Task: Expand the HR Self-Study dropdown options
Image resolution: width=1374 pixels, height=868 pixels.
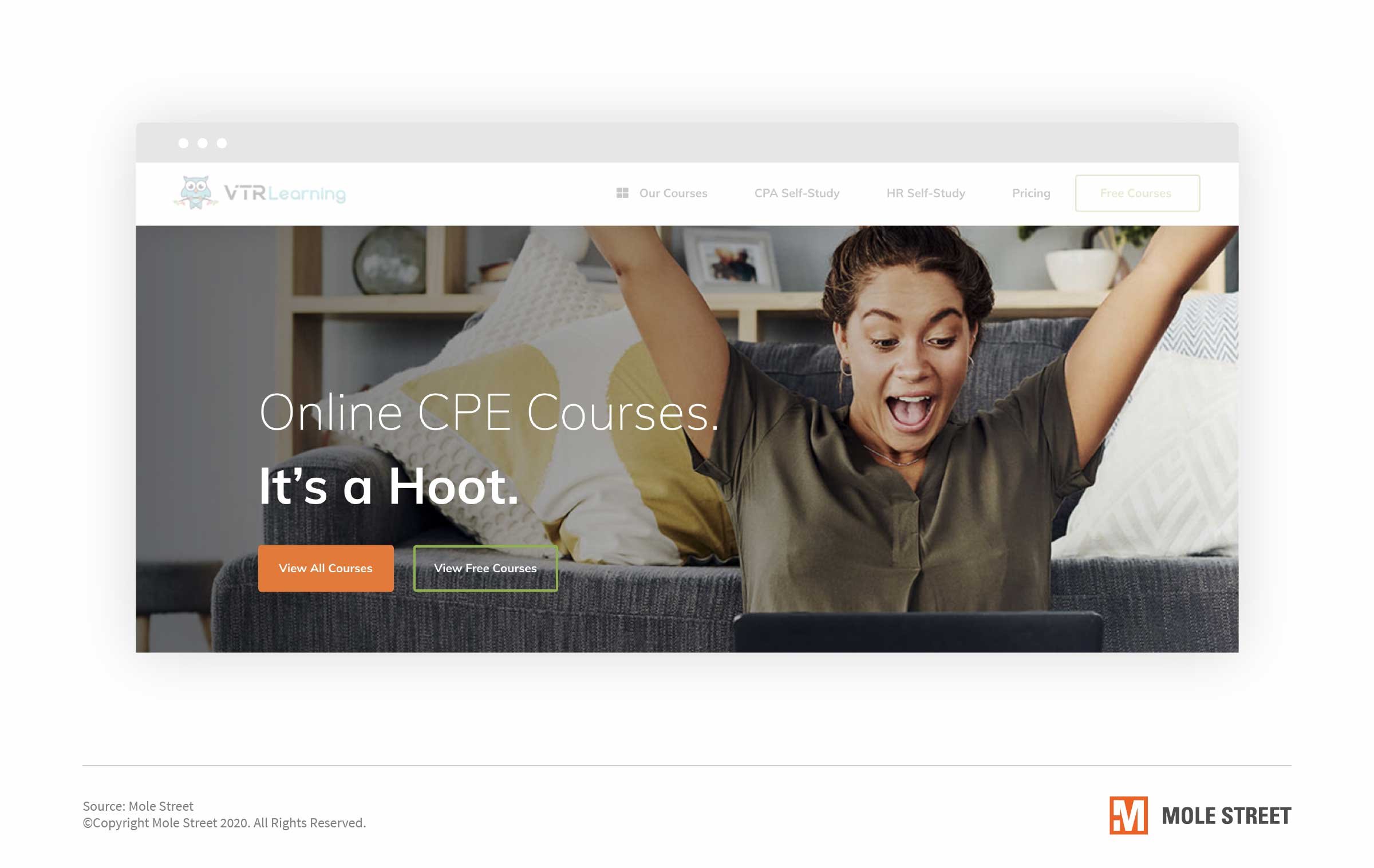Action: tap(924, 192)
